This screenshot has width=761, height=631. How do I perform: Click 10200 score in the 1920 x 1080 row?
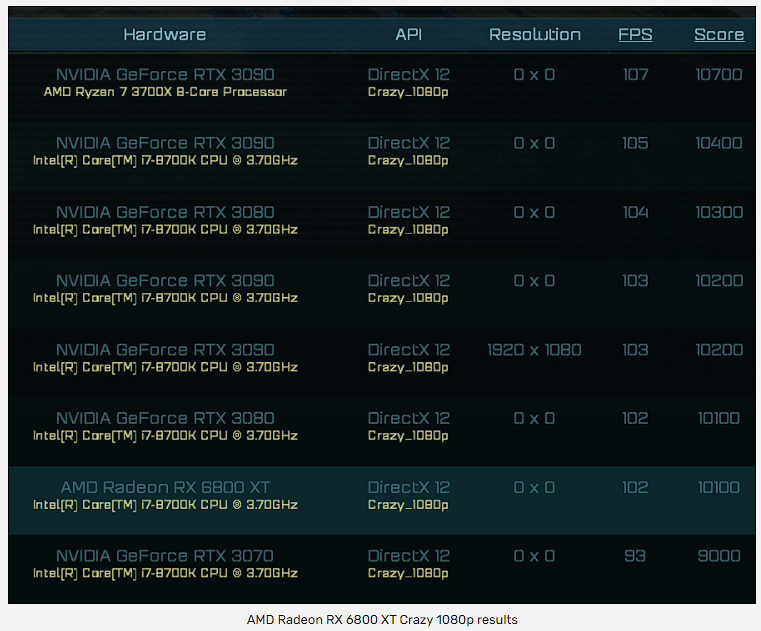click(x=719, y=350)
